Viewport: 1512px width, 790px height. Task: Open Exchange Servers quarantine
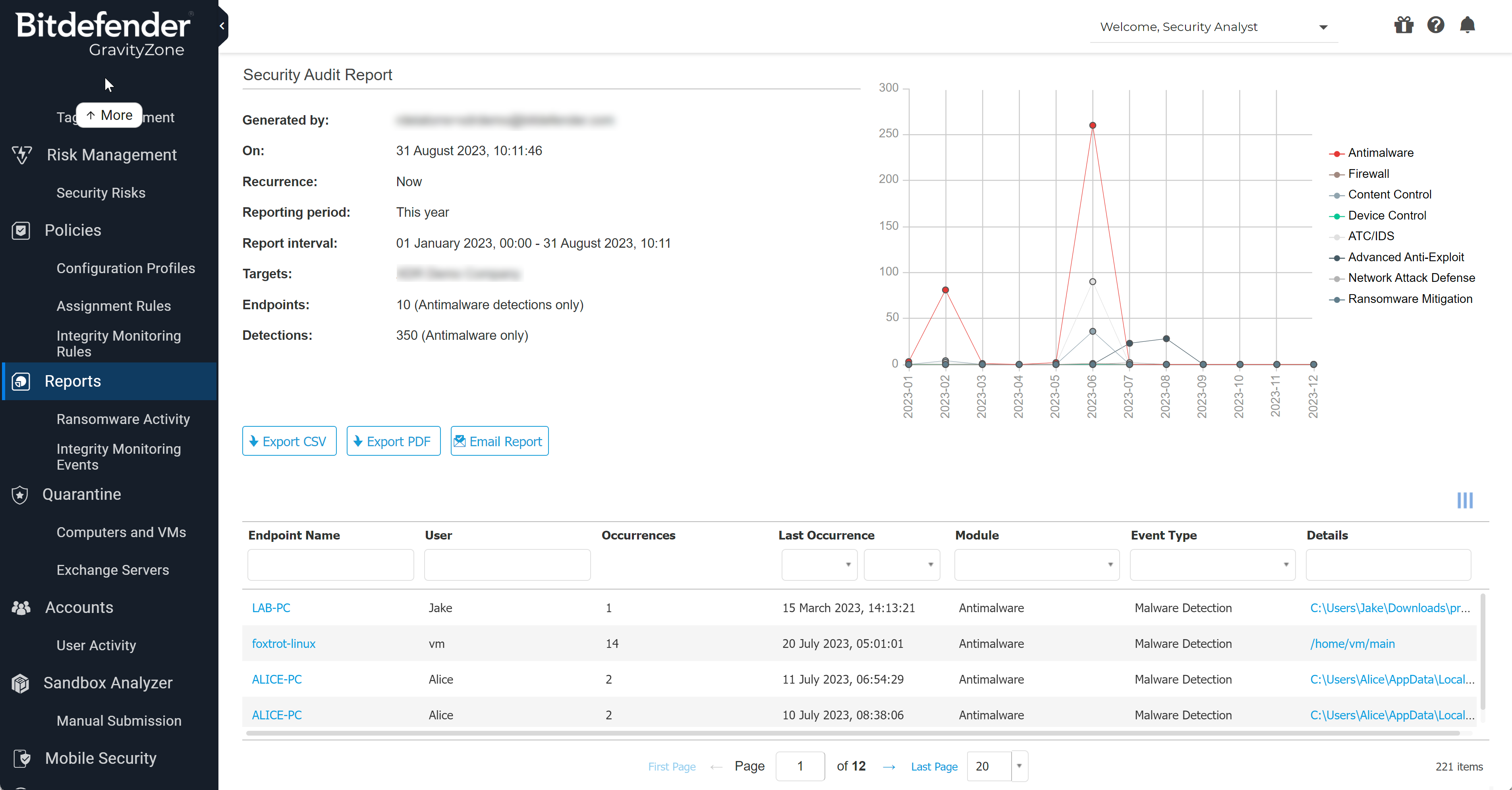pos(113,570)
